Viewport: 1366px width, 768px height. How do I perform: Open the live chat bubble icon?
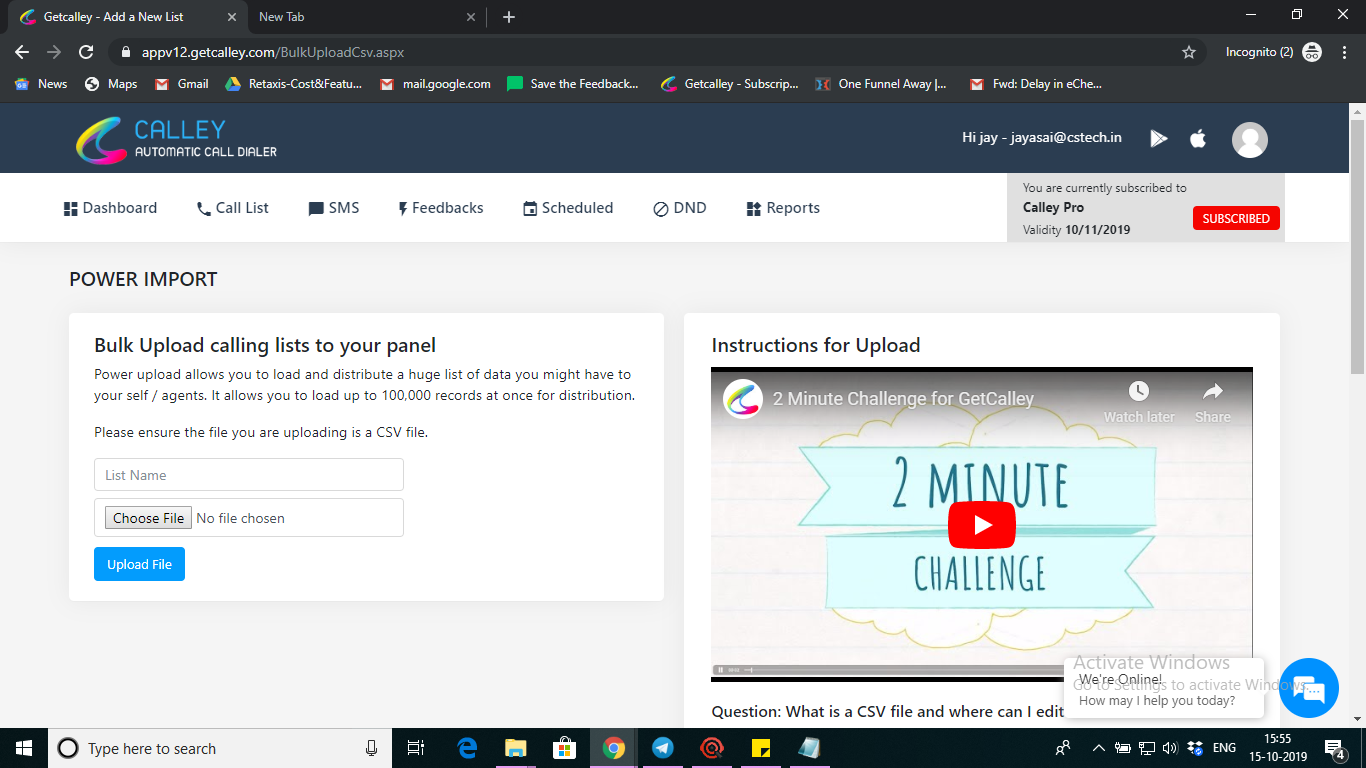1308,688
